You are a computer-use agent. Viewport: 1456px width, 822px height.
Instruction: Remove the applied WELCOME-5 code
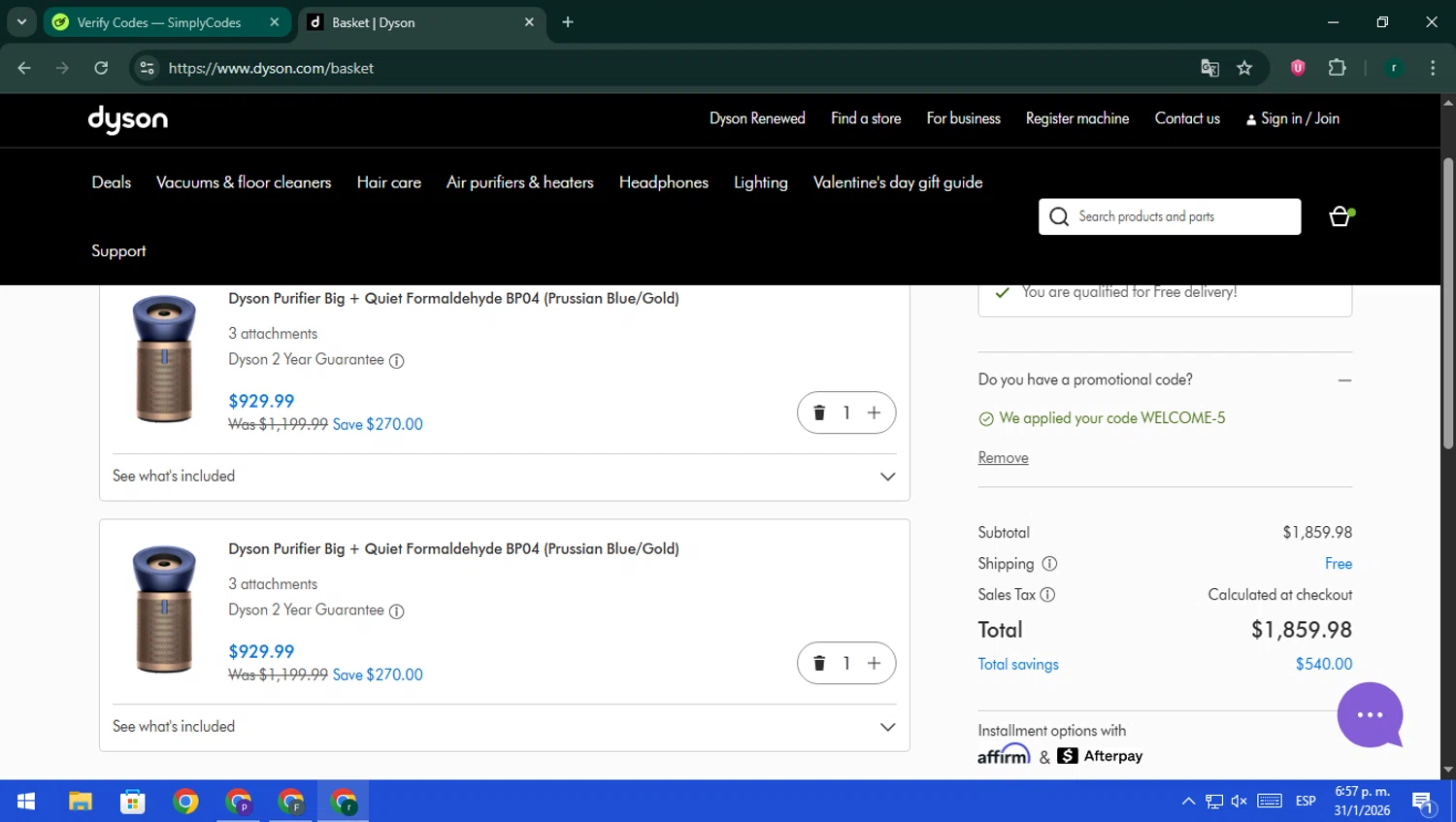coord(1003,458)
